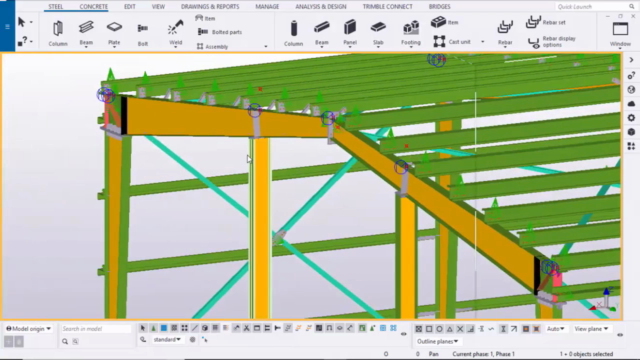Click the Search in model field

coord(96,329)
